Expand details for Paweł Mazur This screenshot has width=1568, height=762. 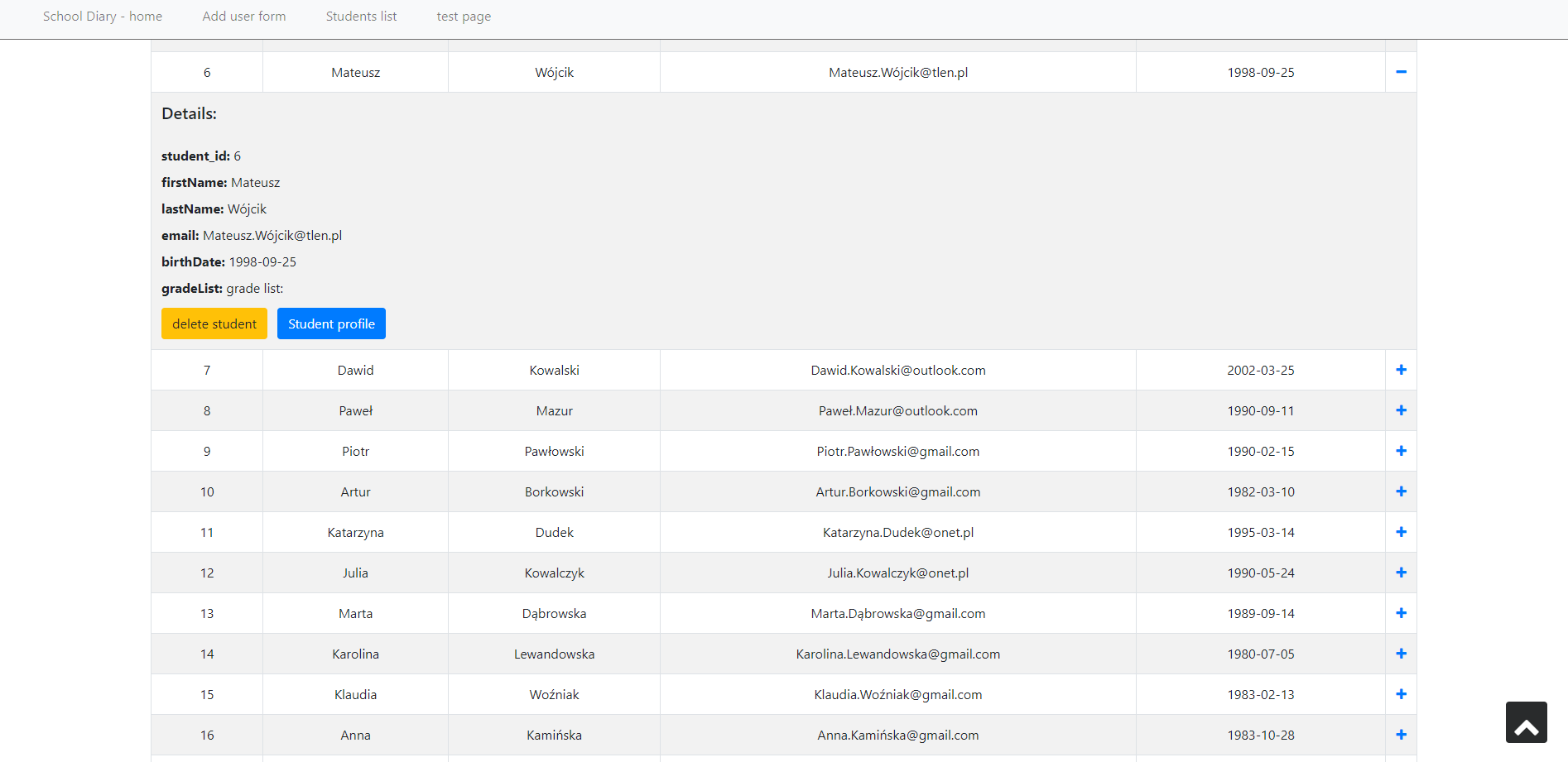tap(1401, 410)
